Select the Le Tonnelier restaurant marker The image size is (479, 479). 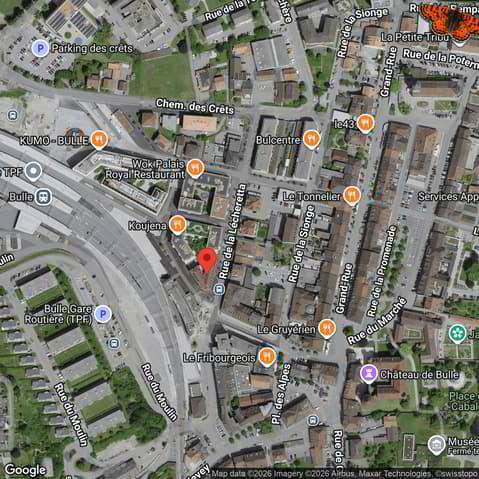click(352, 196)
